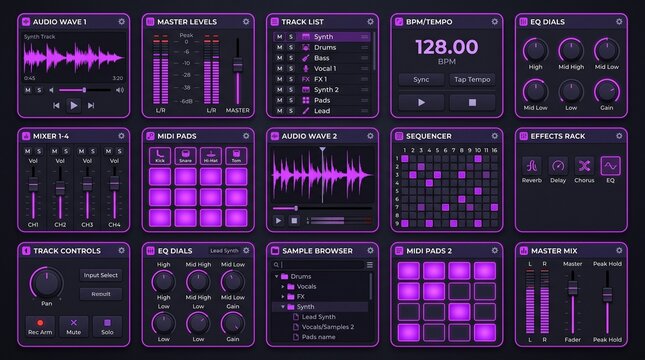This screenshot has height=360, width=645.
Task: Play the Audio Wave 1 synth track
Action: (74, 106)
